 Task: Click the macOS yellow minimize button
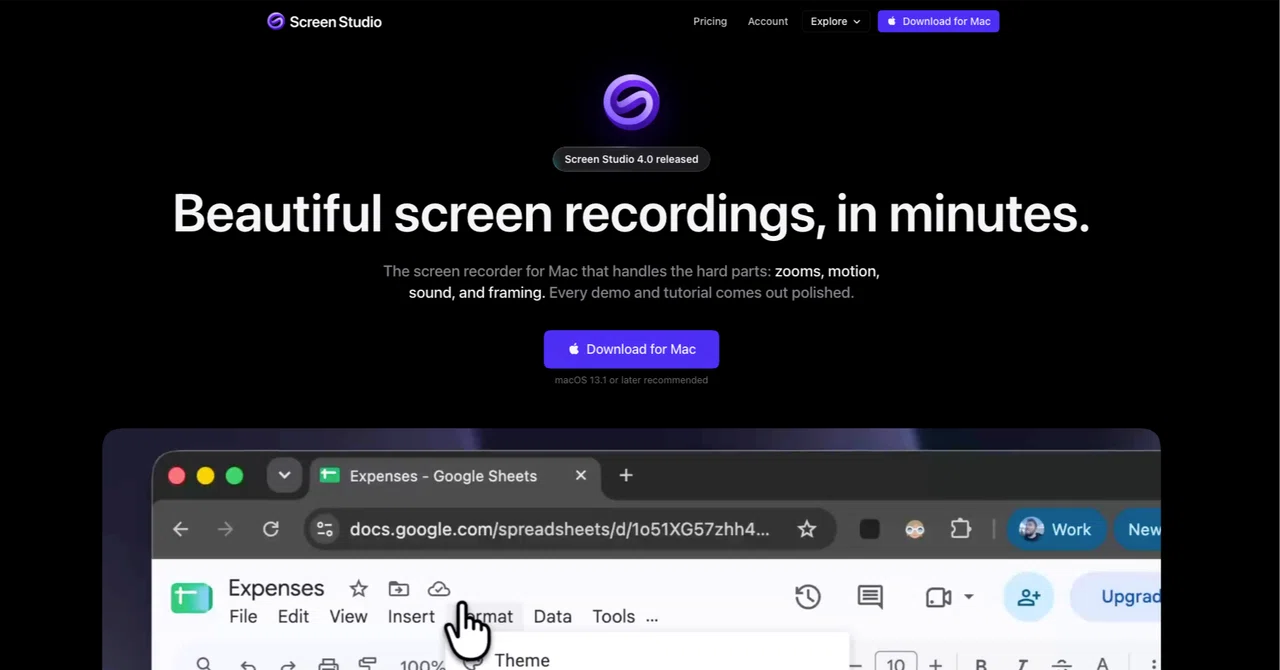point(205,476)
